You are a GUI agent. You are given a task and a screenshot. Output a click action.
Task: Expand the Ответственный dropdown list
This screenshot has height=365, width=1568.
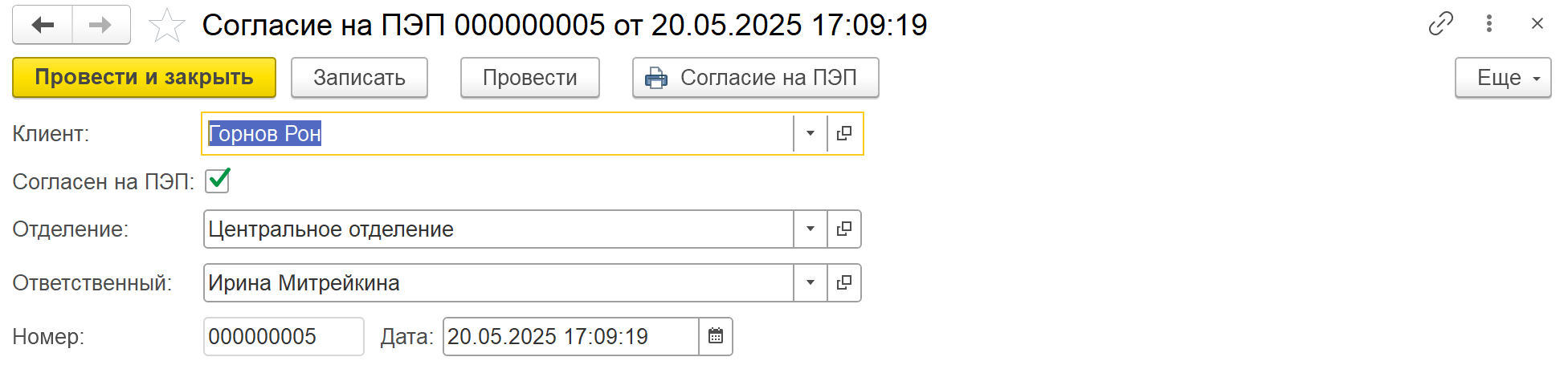tap(811, 283)
